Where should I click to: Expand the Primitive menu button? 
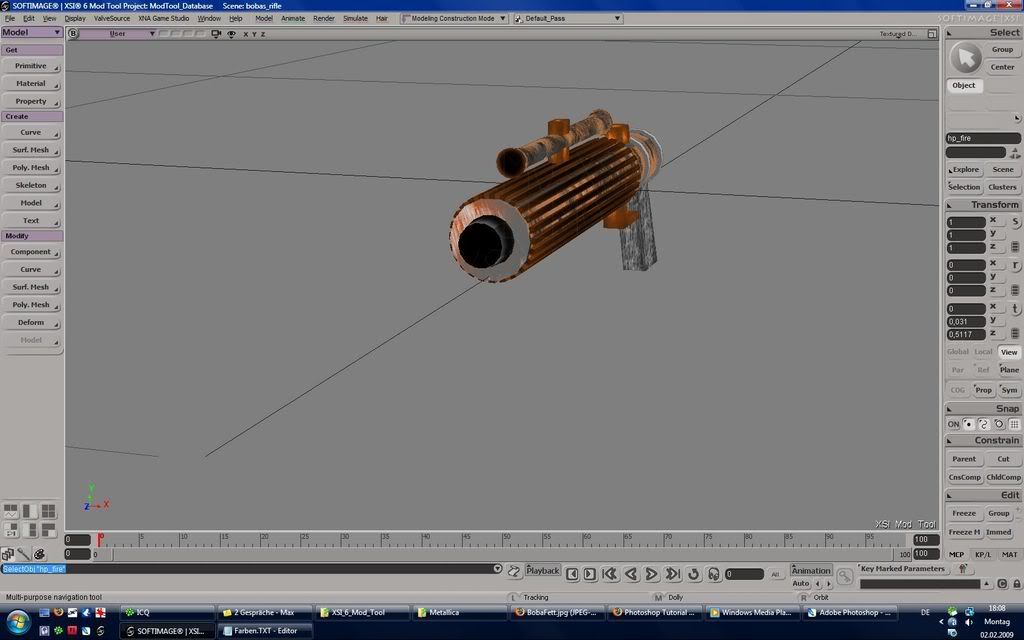pyautogui.click(x=31, y=66)
